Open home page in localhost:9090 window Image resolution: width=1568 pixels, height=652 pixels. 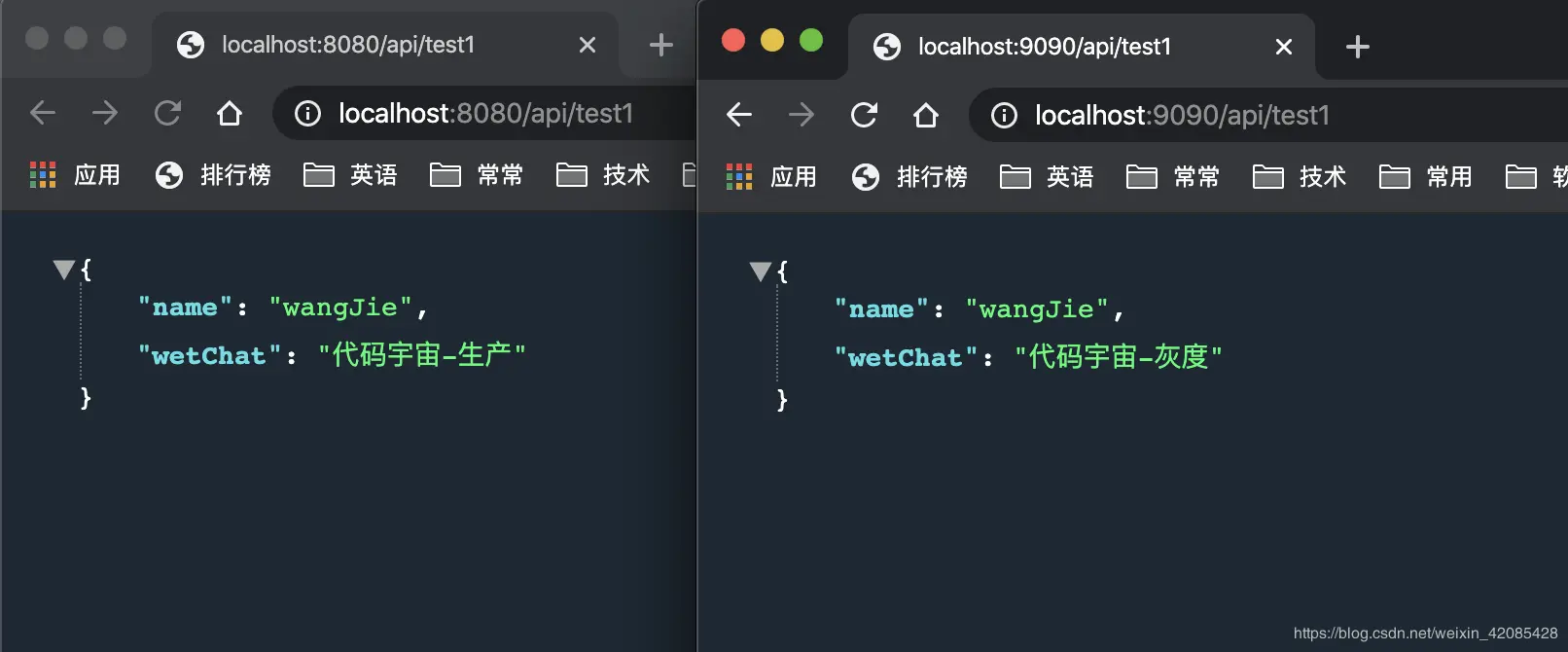[926, 115]
